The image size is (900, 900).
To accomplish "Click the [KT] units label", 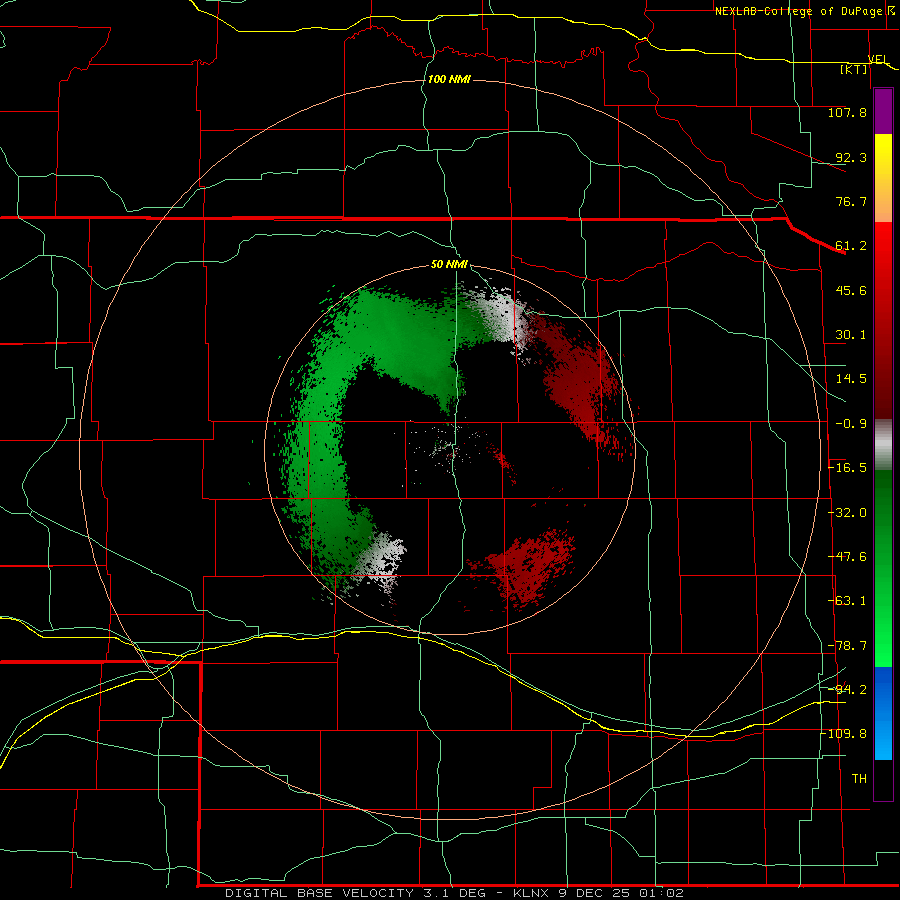I will tap(854, 69).
